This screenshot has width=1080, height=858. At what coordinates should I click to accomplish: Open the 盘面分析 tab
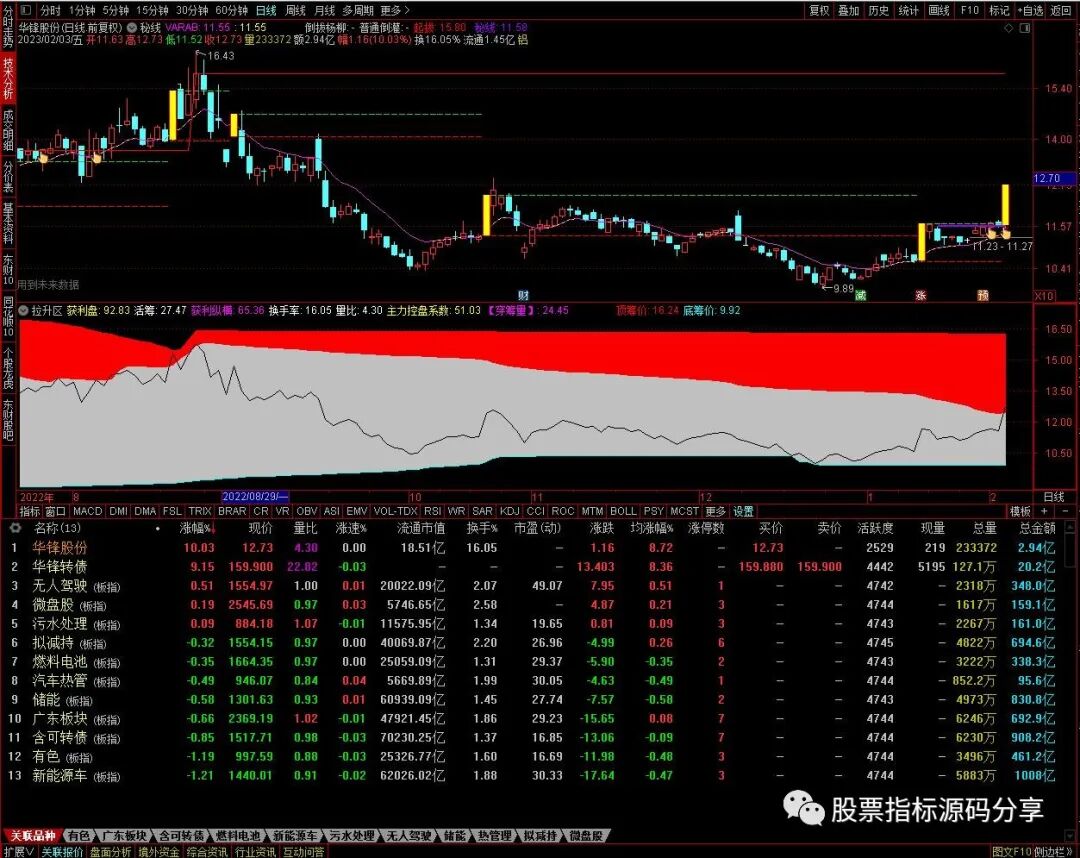[x=110, y=852]
